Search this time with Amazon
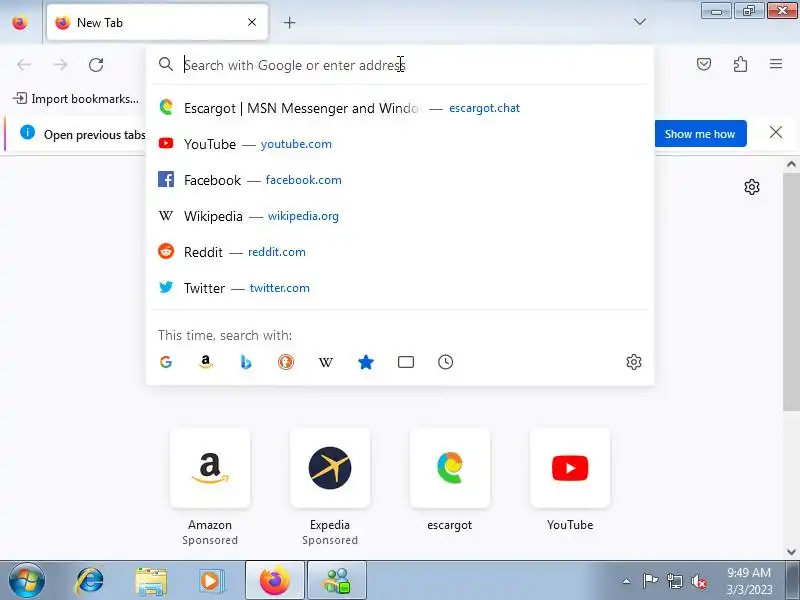The image size is (800, 600). [206, 362]
